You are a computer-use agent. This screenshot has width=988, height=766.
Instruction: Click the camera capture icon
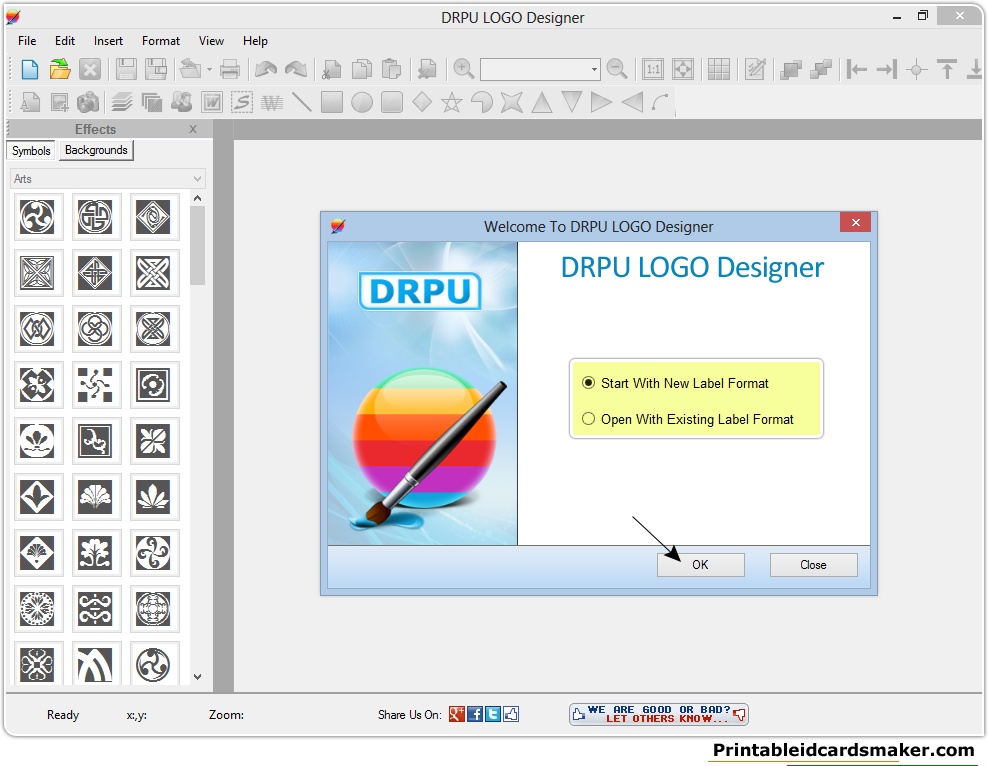click(x=88, y=102)
